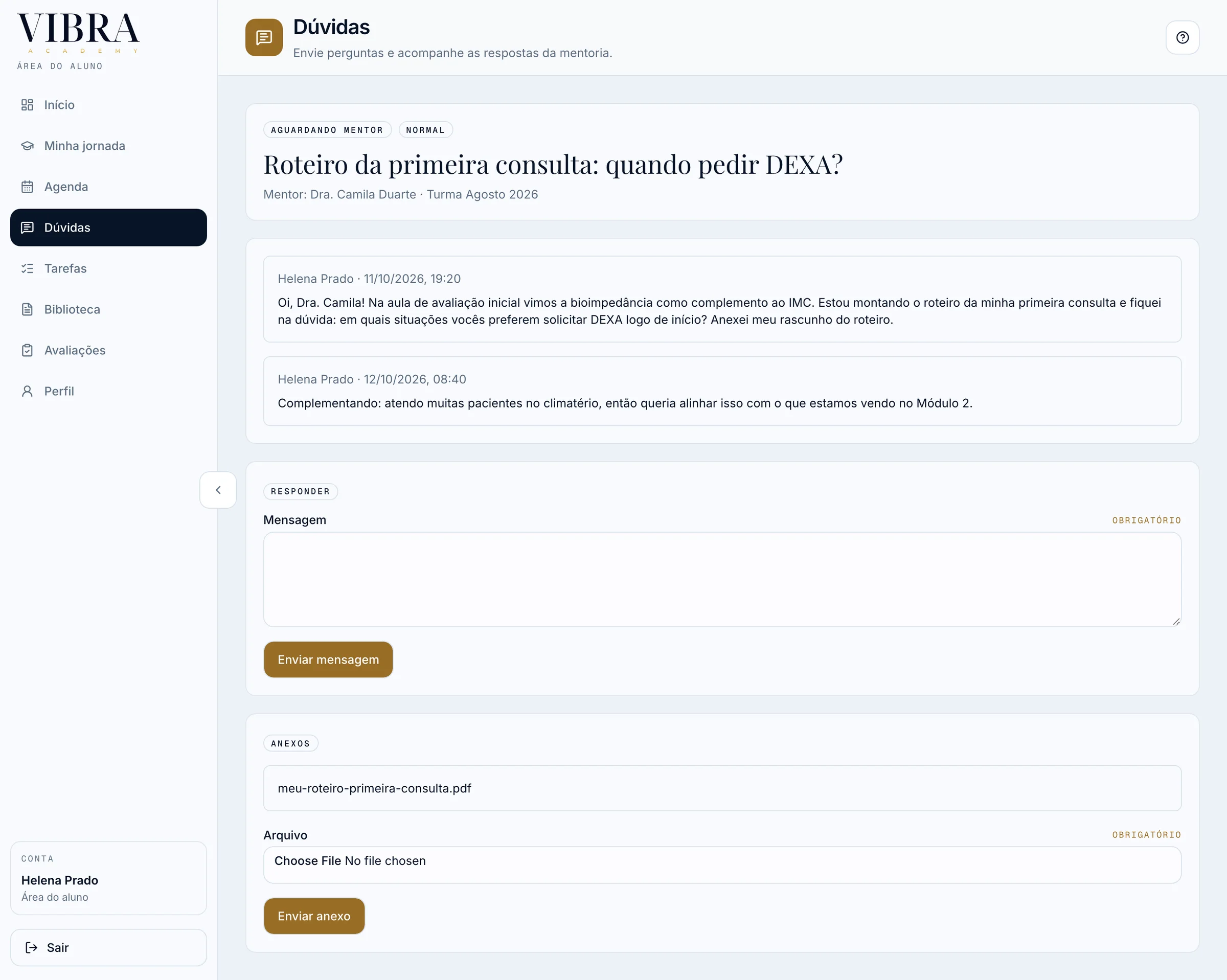Focus the Mensagem text area
Image resolution: width=1227 pixels, height=980 pixels.
click(x=722, y=580)
